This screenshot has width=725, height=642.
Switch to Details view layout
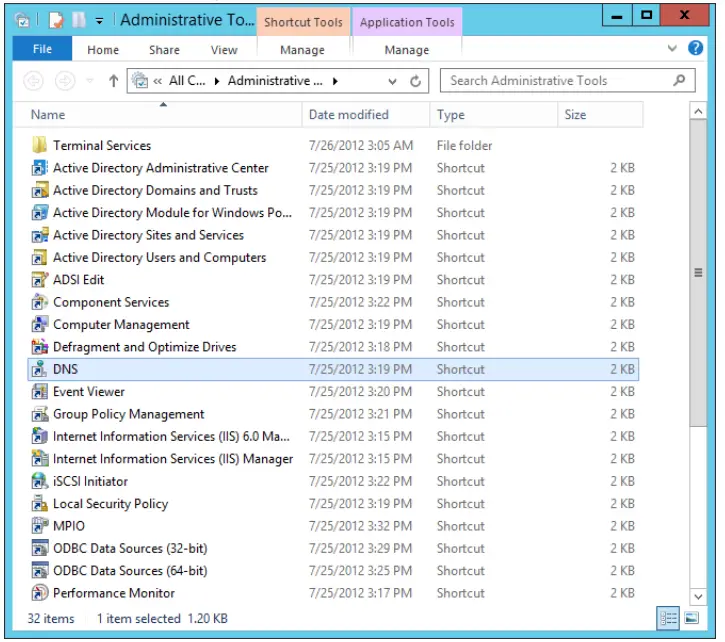tap(668, 617)
